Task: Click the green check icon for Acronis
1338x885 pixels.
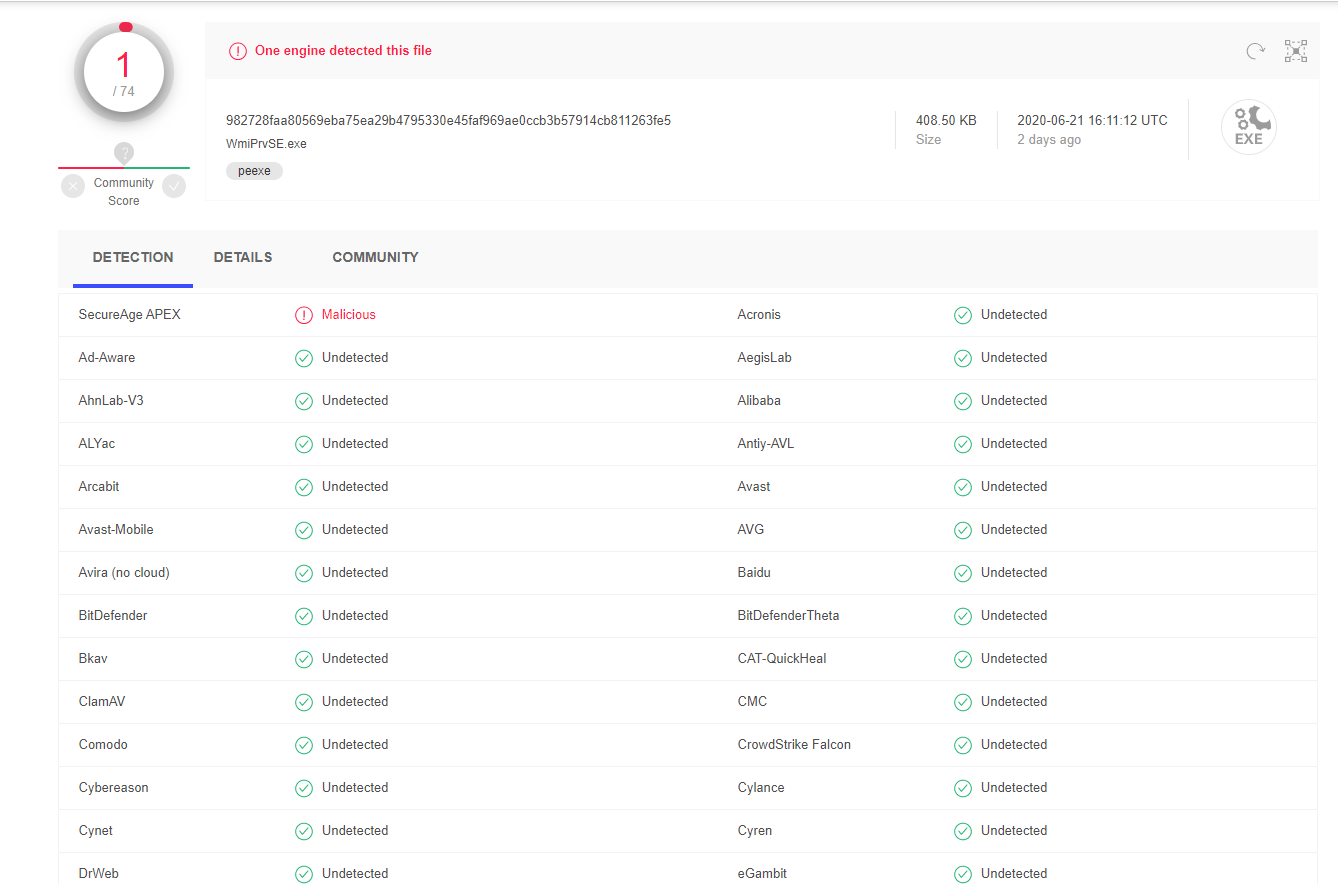Action: pyautogui.click(x=963, y=315)
